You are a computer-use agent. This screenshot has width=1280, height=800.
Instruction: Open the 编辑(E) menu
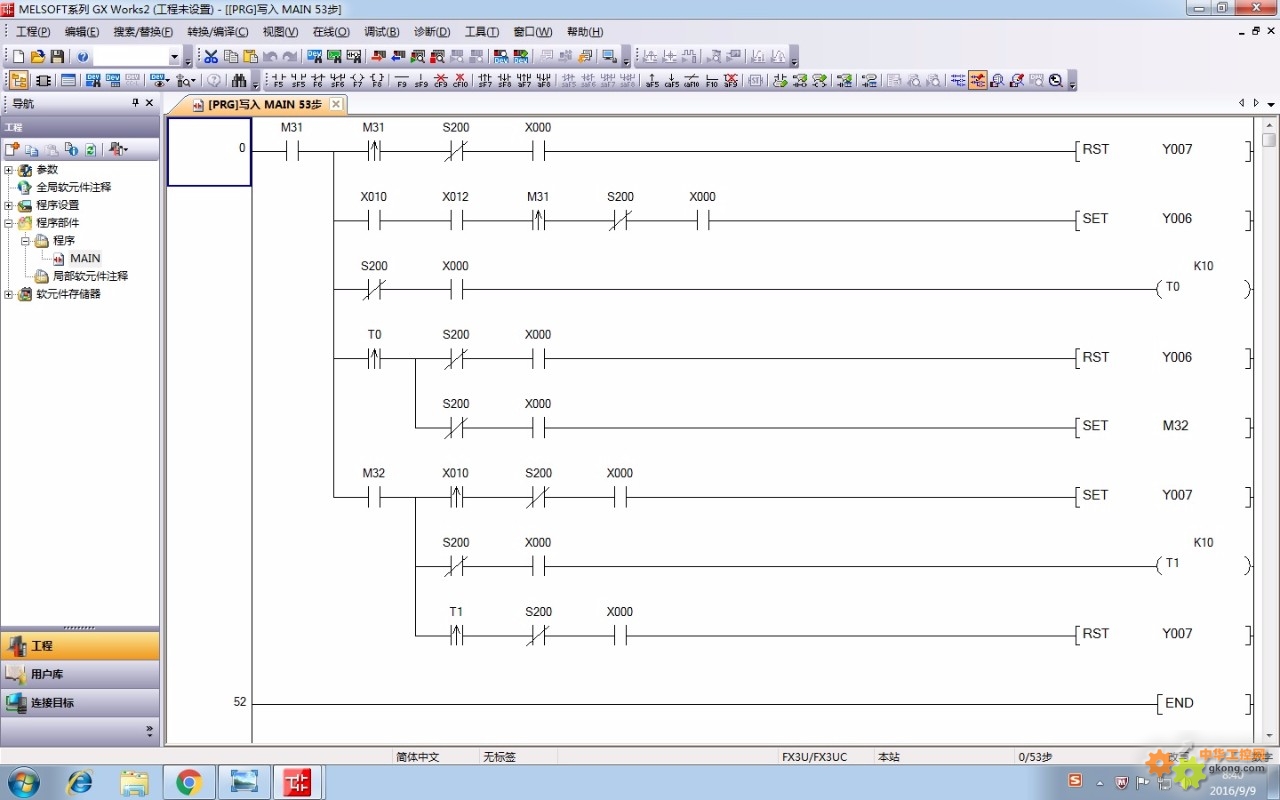tap(82, 32)
